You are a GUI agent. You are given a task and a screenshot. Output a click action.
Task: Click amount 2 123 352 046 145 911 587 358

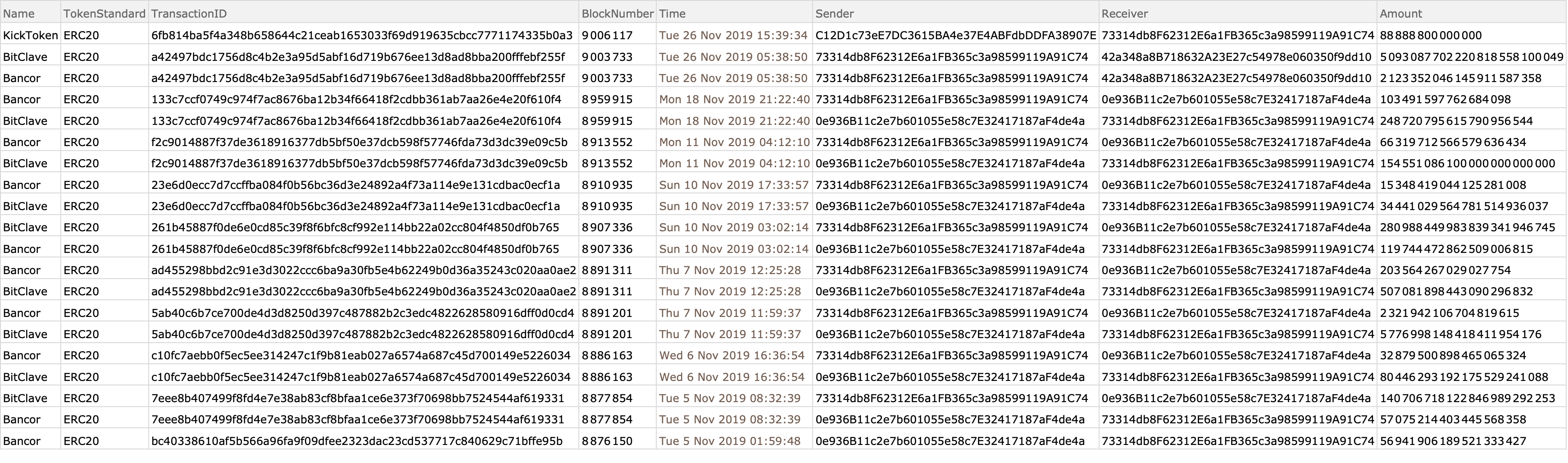click(x=1460, y=78)
